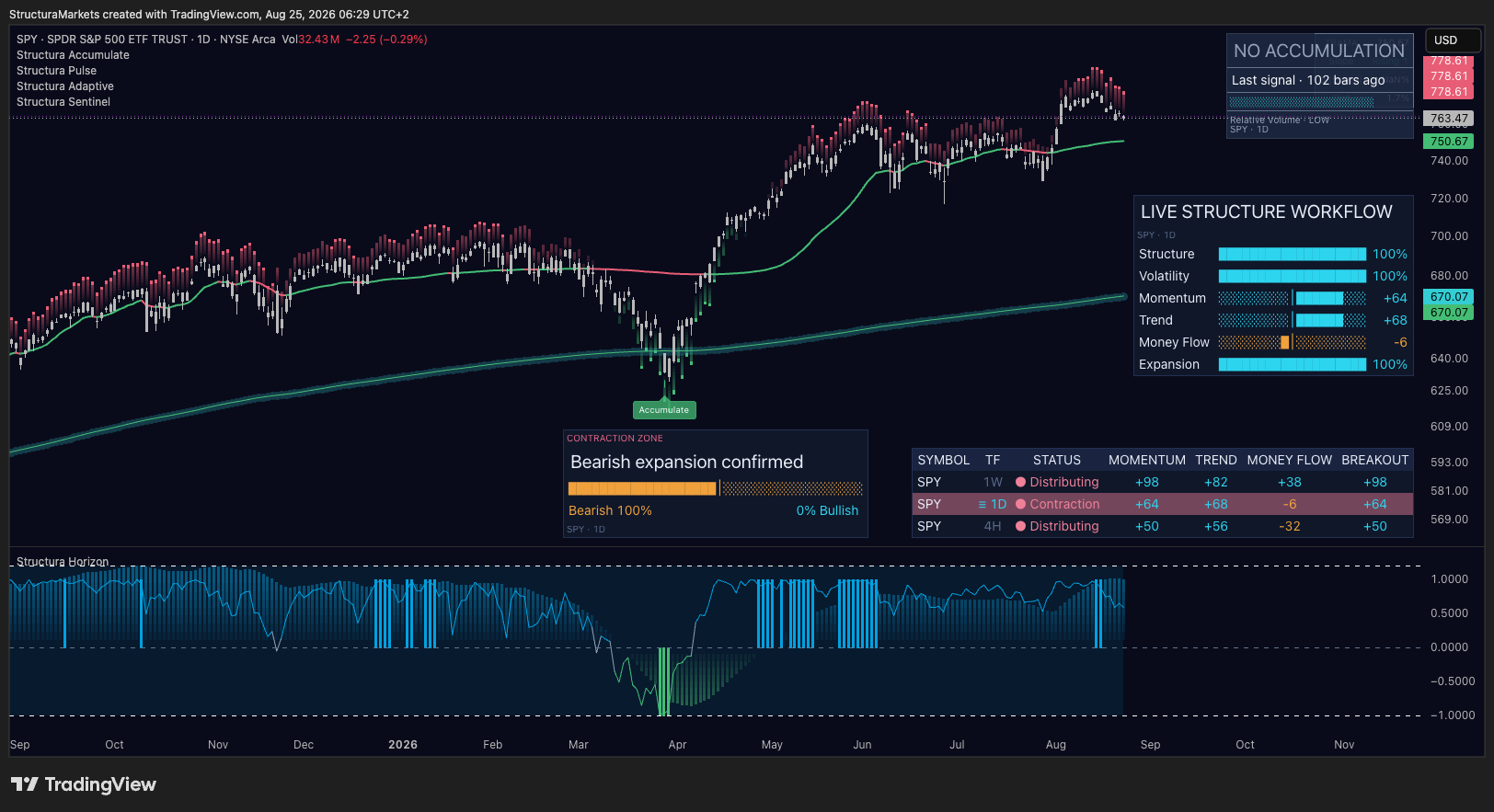
Task: Click the 4H timeframe cell
Action: [993, 526]
